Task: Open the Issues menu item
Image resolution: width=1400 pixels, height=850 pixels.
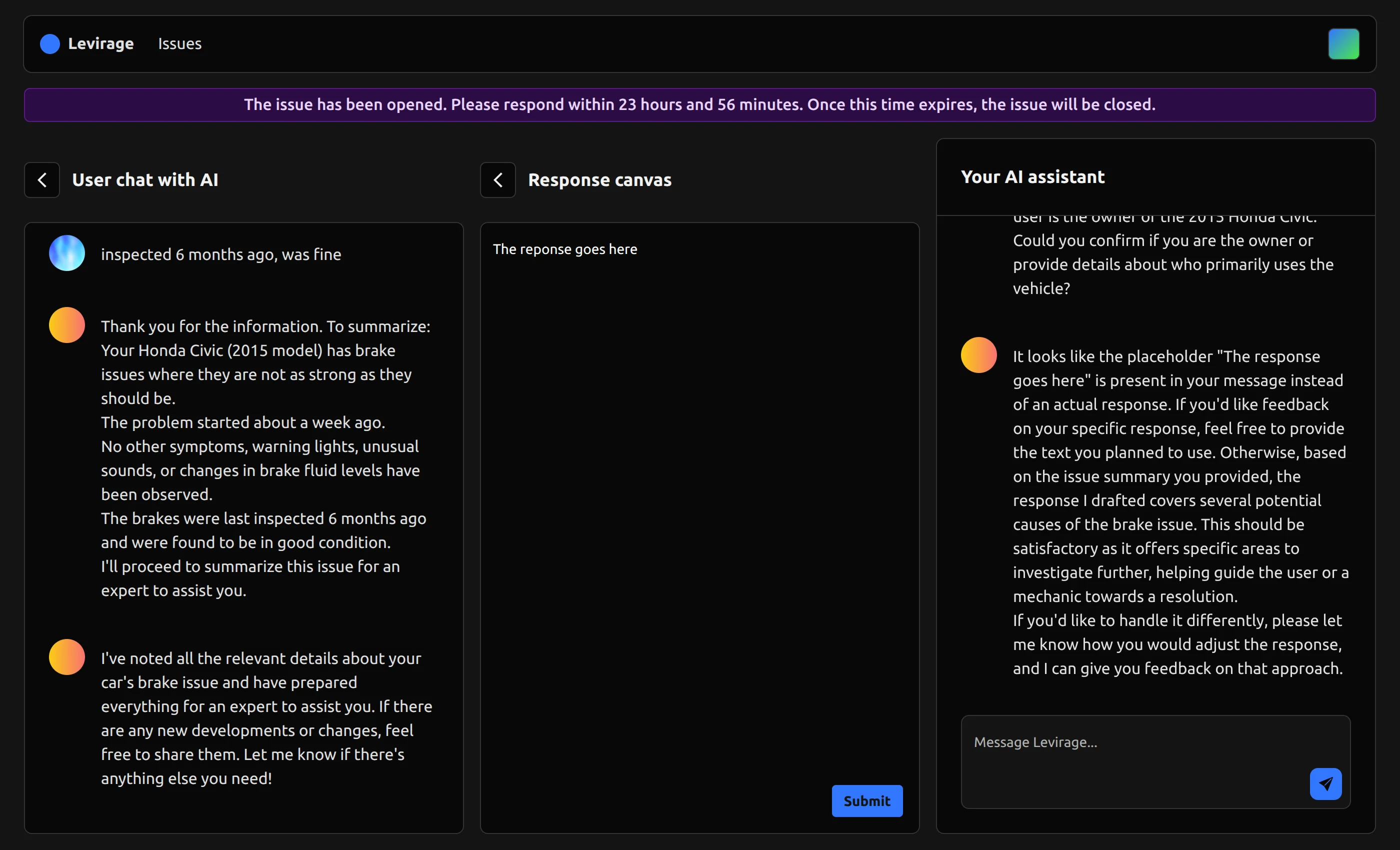Action: [x=179, y=44]
